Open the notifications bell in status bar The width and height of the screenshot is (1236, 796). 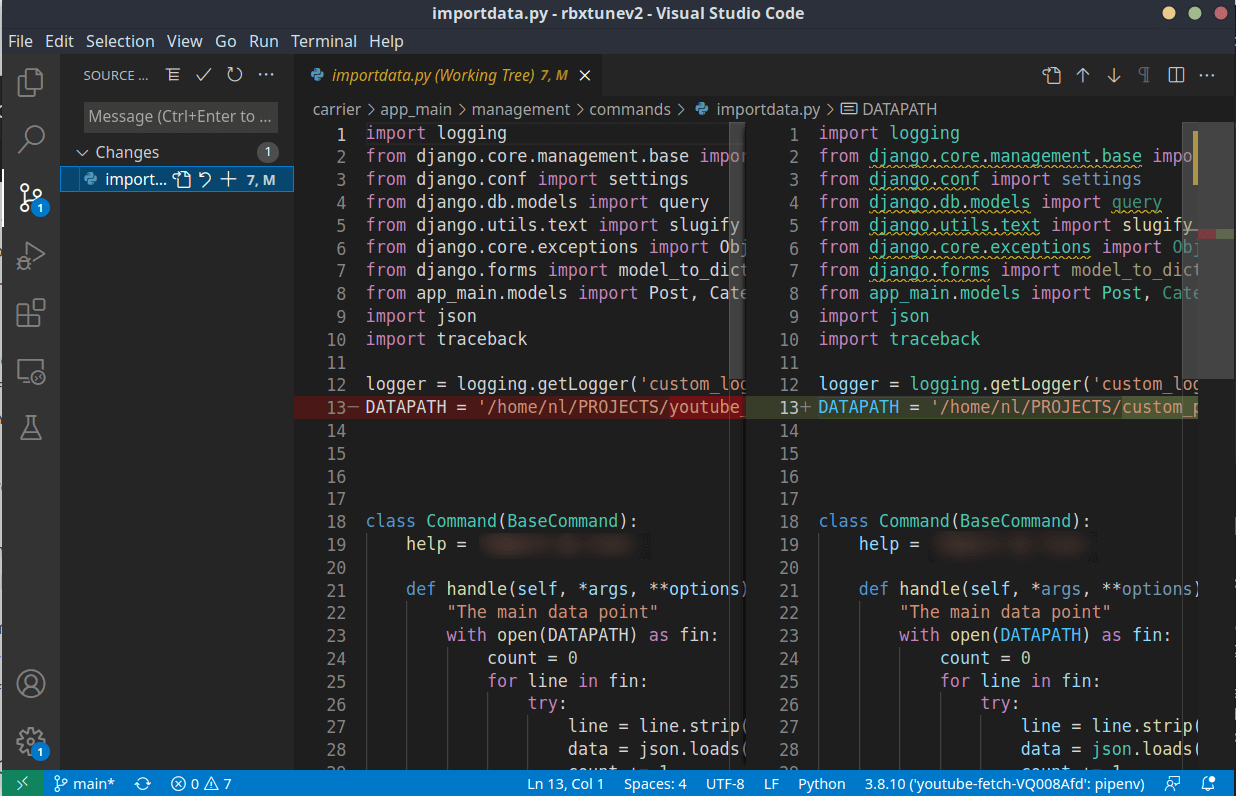(x=1208, y=783)
